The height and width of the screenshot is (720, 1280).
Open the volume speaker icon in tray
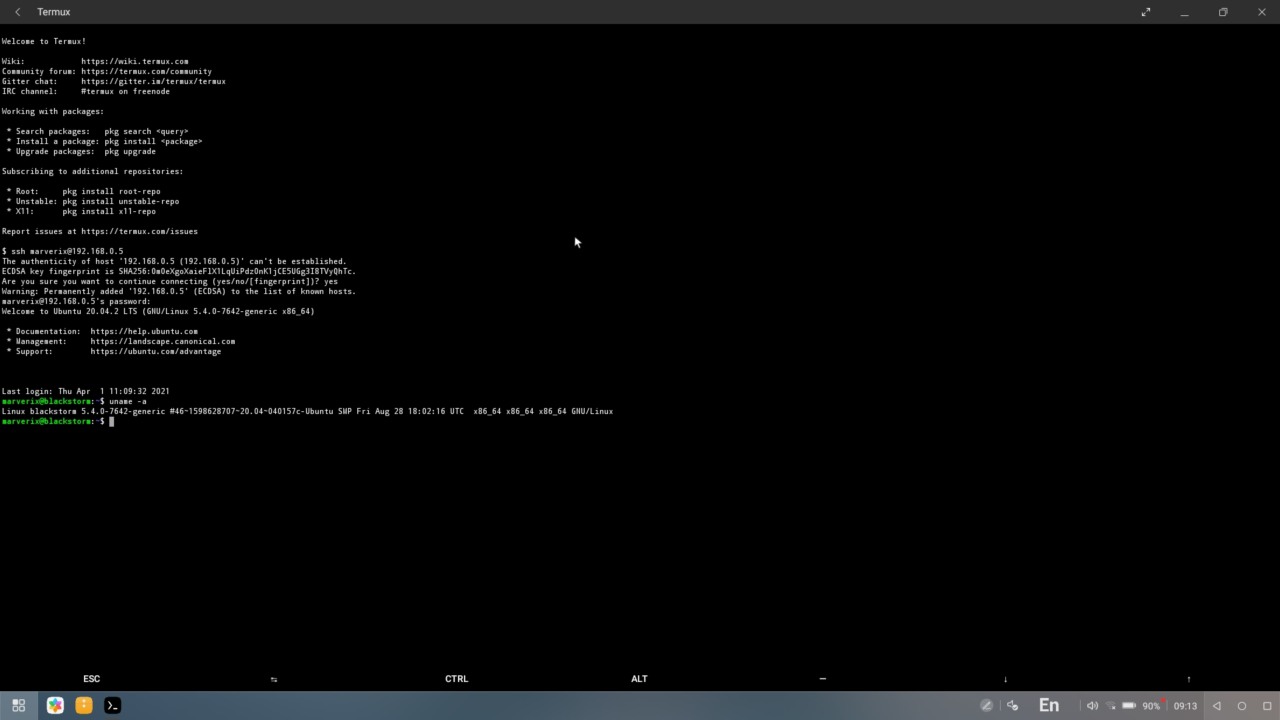coord(1092,705)
